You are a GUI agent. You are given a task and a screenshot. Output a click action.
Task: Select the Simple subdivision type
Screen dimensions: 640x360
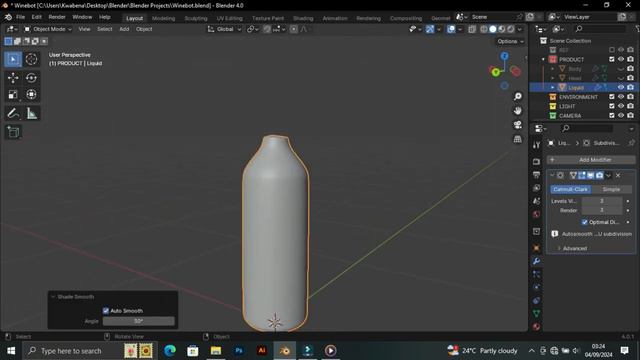click(611, 189)
